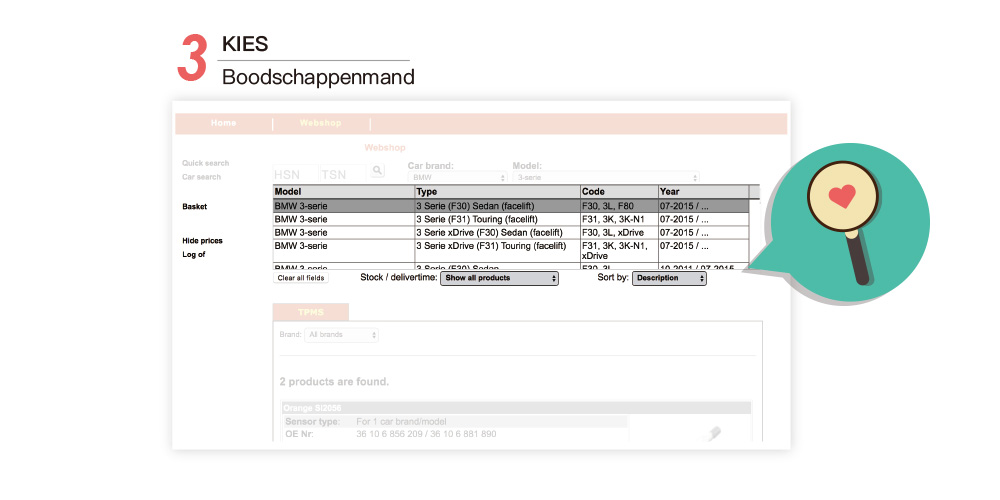Click the Orange SI2056 product header
Viewport: 1000px width, 500px height.
[517, 408]
